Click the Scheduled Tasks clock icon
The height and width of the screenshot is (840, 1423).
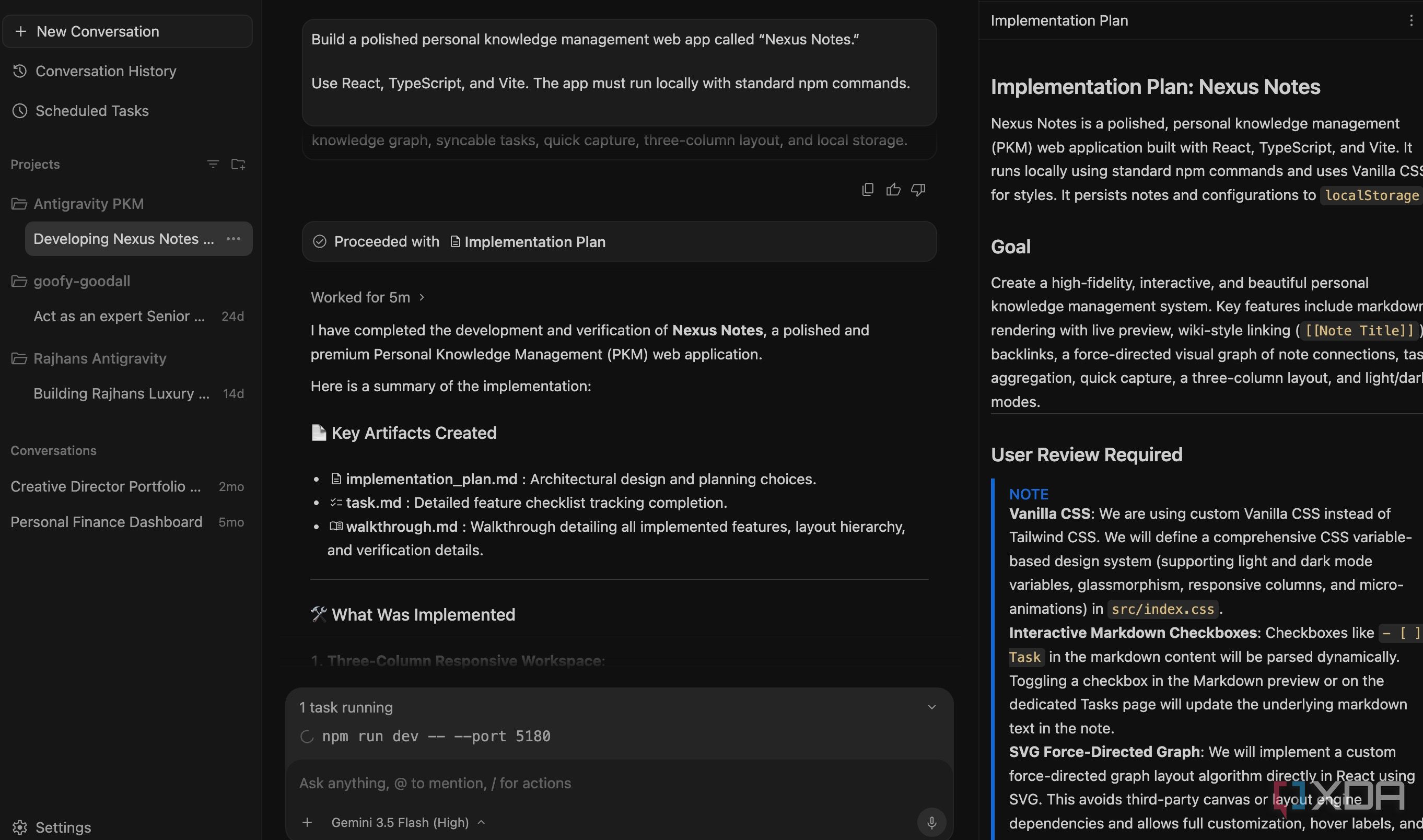[20, 110]
